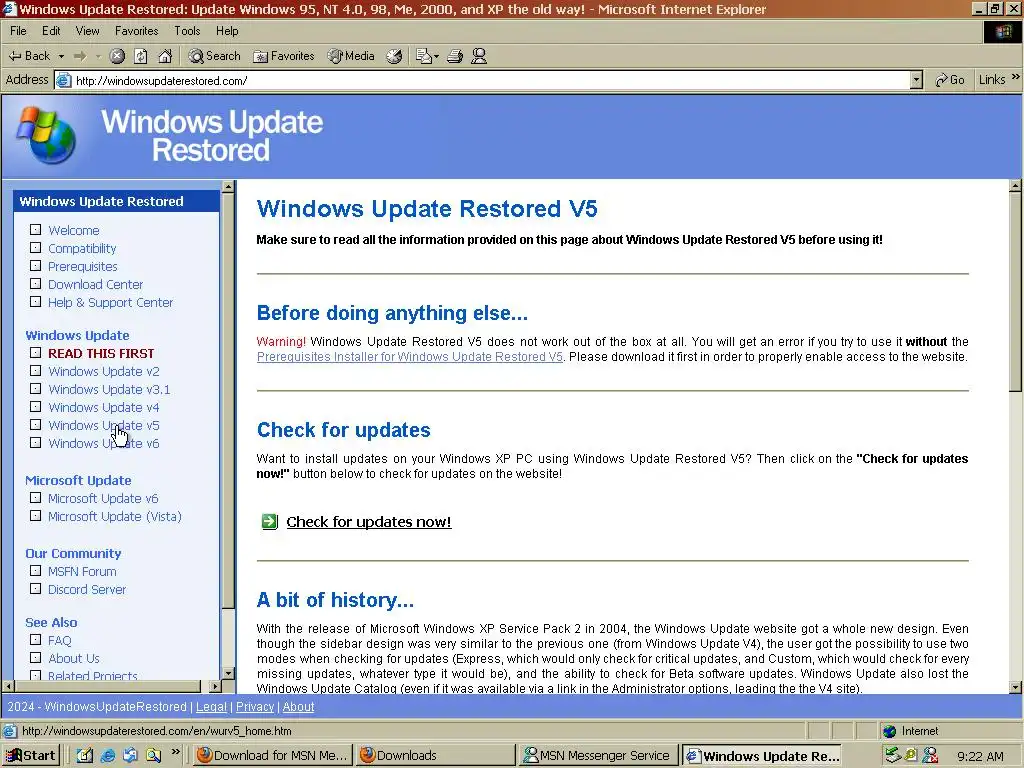Open the Legal footer link
The height and width of the screenshot is (768, 1024).
point(212,707)
